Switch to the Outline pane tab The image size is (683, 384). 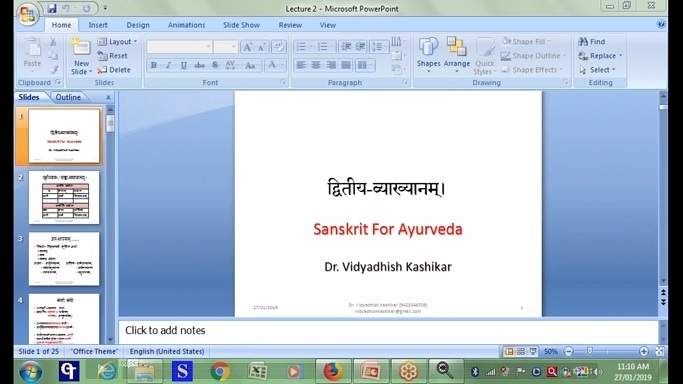(x=68, y=97)
